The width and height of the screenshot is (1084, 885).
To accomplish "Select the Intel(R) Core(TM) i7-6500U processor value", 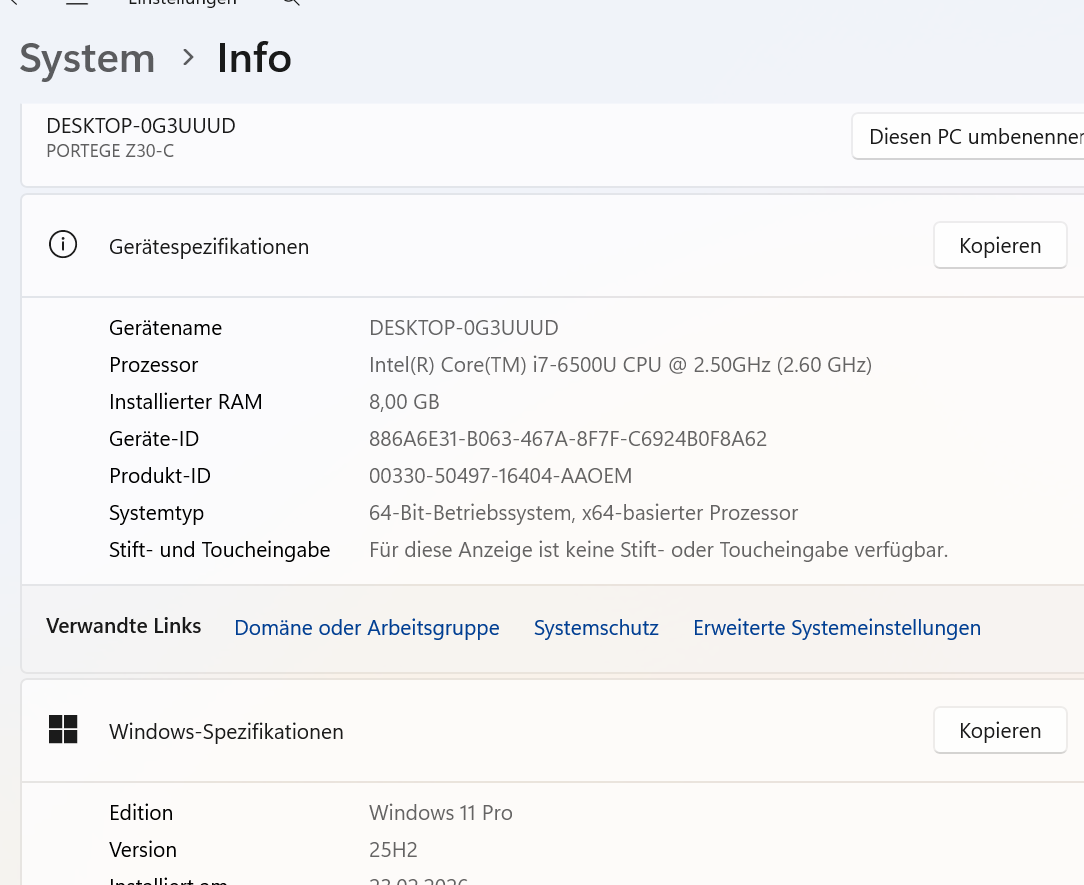I will click(x=620, y=365).
